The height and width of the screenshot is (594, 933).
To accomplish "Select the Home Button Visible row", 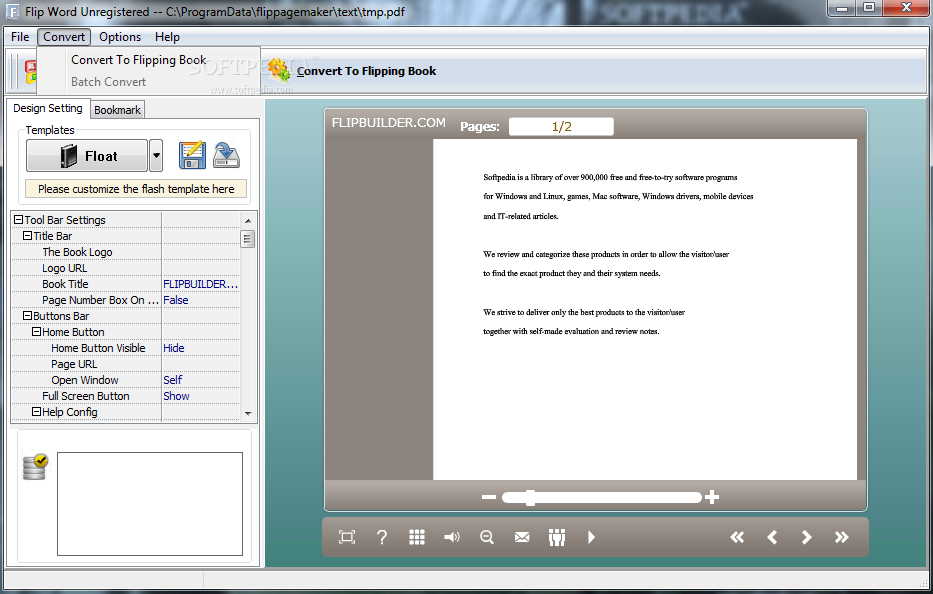I will click(126, 348).
